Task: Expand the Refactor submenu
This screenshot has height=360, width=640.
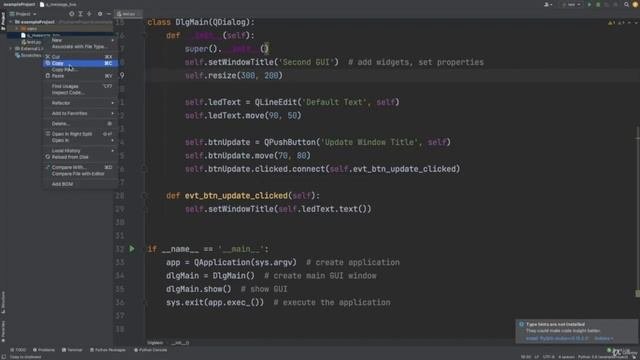Action: [113, 103]
